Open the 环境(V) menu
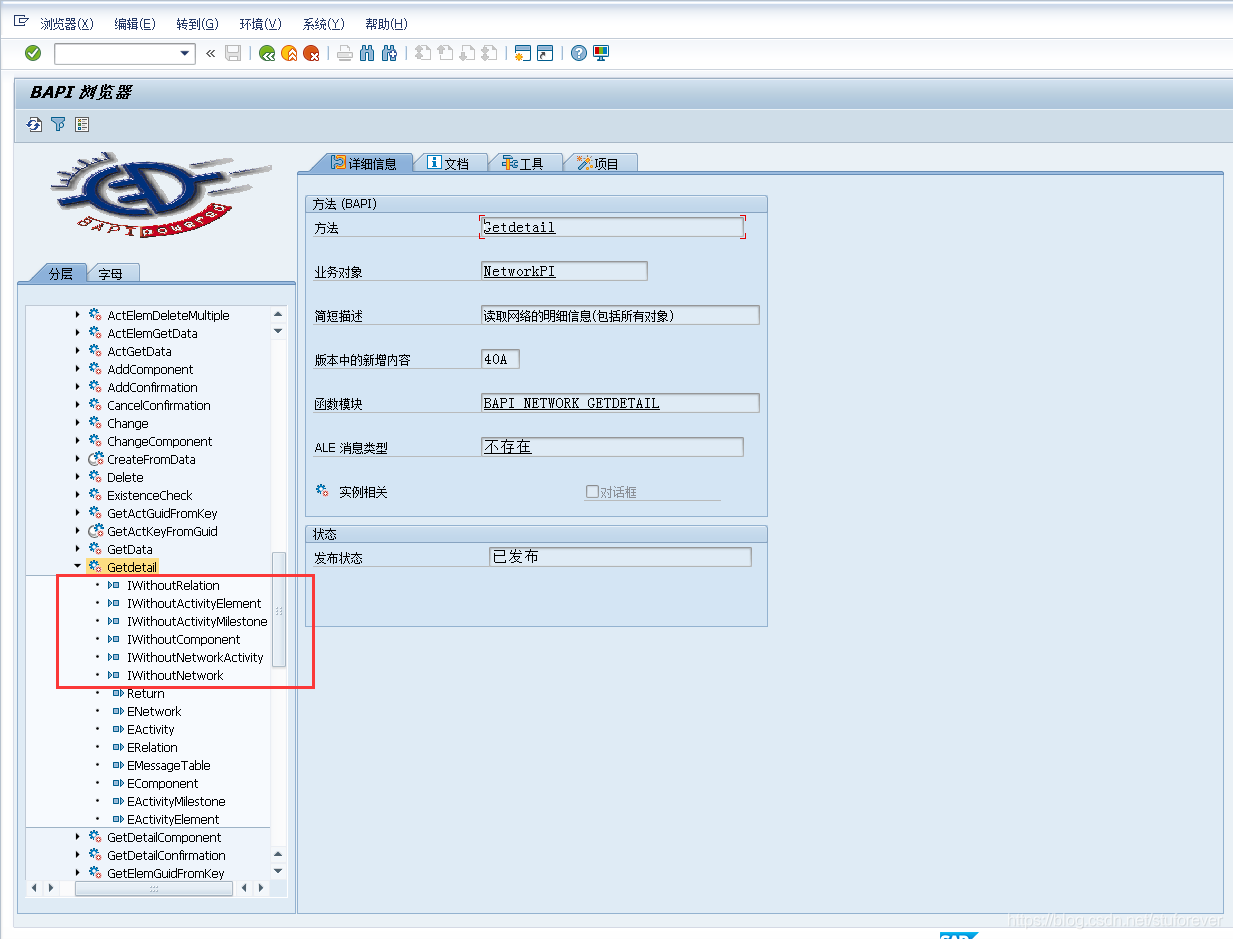 point(260,23)
